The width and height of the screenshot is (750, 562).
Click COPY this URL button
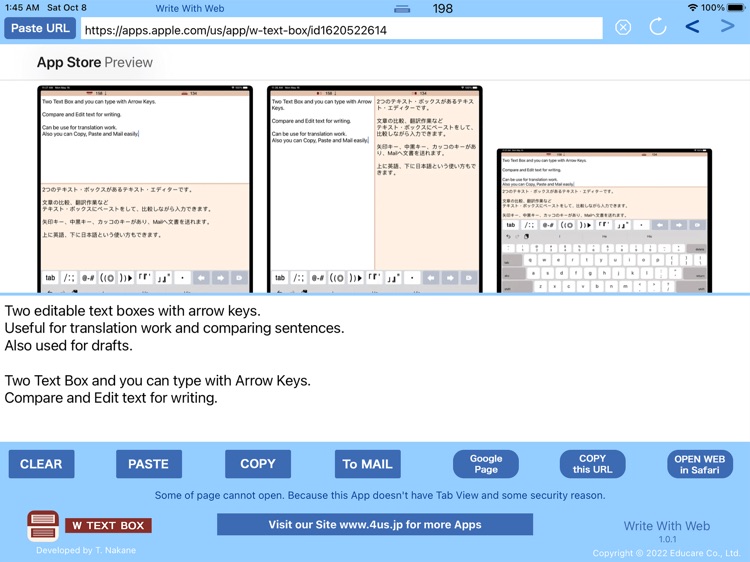pos(593,464)
